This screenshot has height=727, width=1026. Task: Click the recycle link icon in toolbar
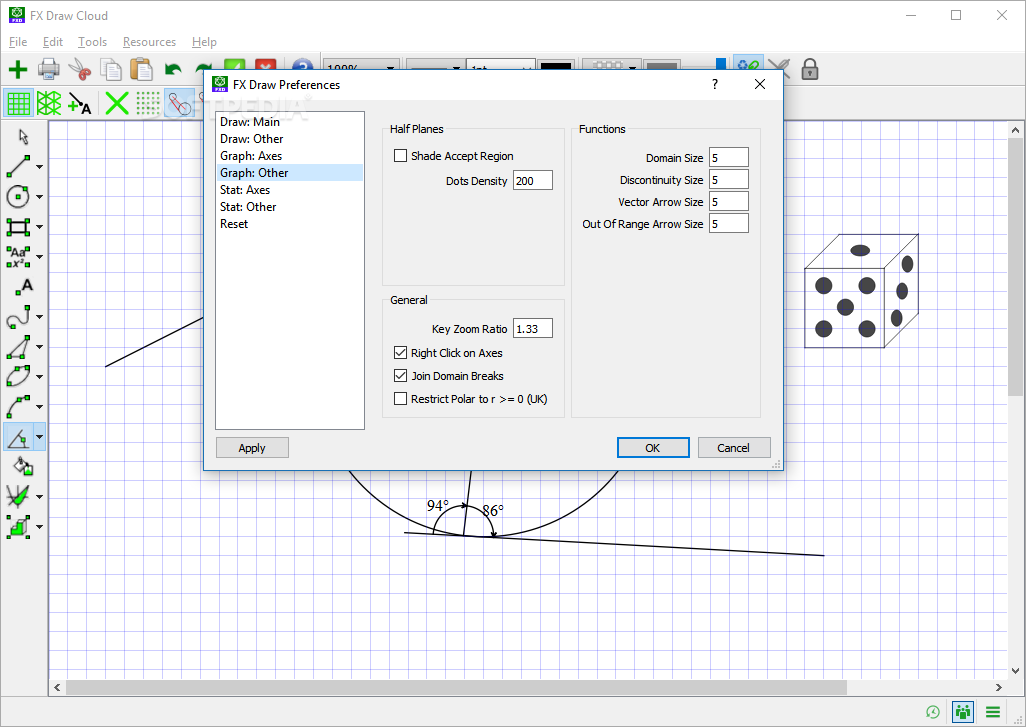point(748,67)
